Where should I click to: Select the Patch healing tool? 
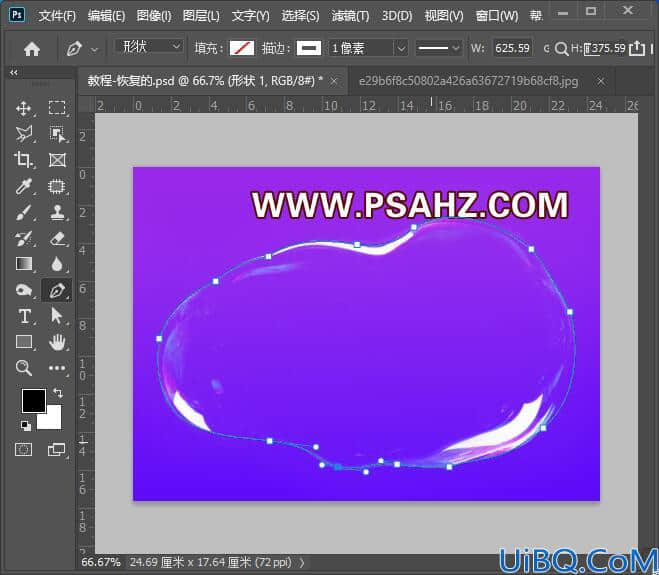tap(57, 186)
